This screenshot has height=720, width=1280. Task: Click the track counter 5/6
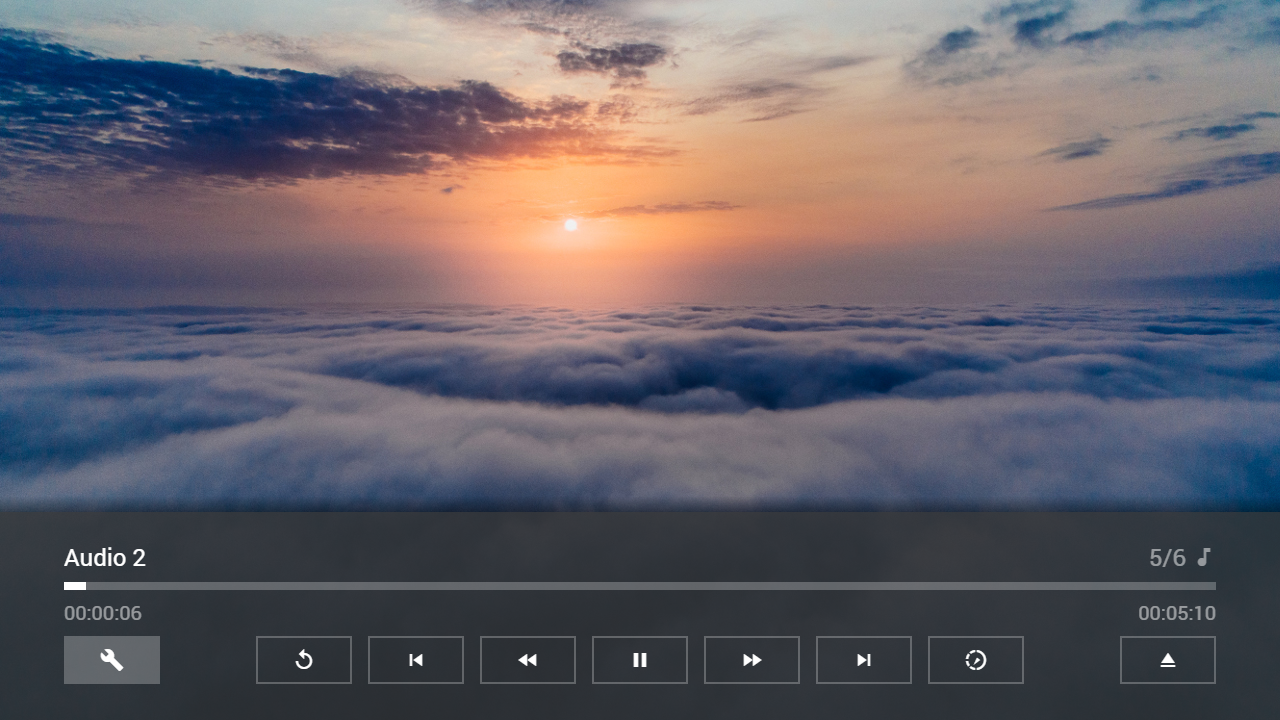point(1167,558)
